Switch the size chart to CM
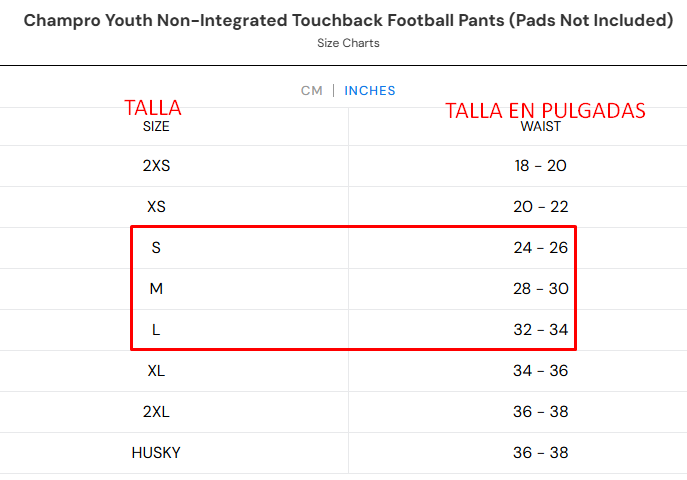687x480 pixels. pos(312,90)
